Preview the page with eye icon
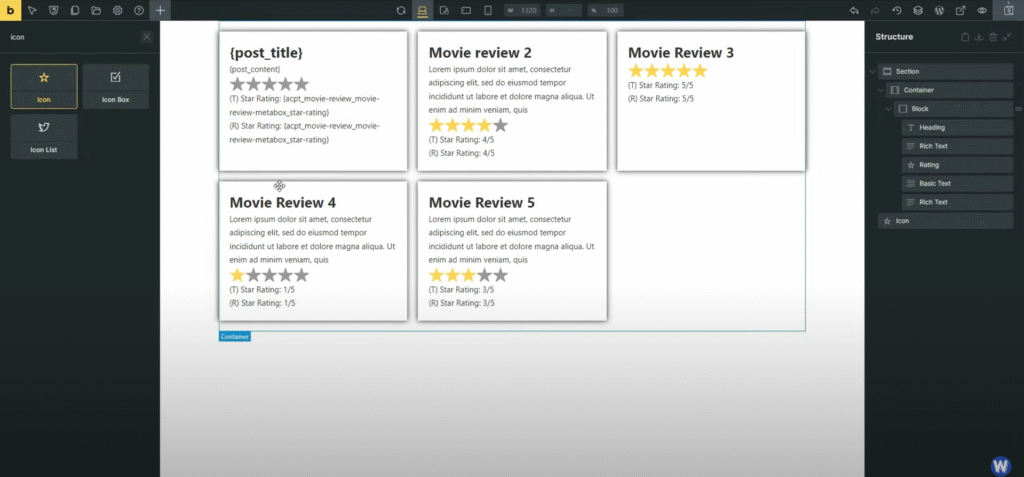The width and height of the screenshot is (1024, 477). coord(982,10)
